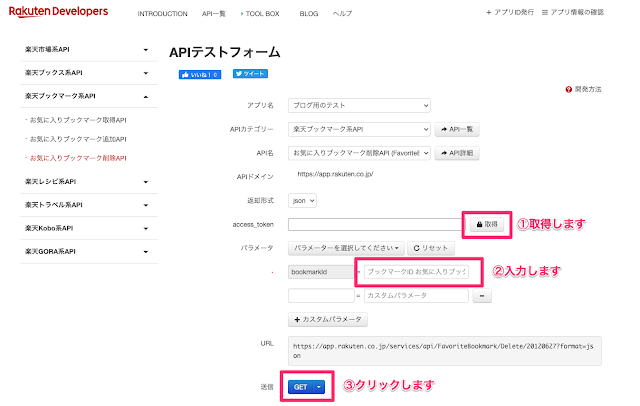This screenshot has height=406, width=640.
Task: Open the INTRODUCTION menu item
Action: point(162,14)
